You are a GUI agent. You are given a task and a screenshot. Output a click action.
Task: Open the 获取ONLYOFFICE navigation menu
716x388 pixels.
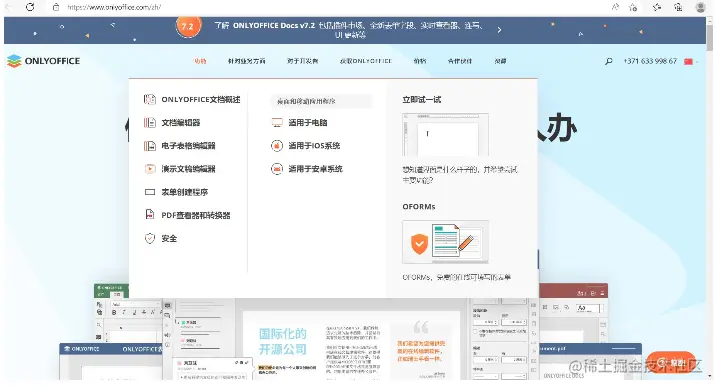pos(366,61)
